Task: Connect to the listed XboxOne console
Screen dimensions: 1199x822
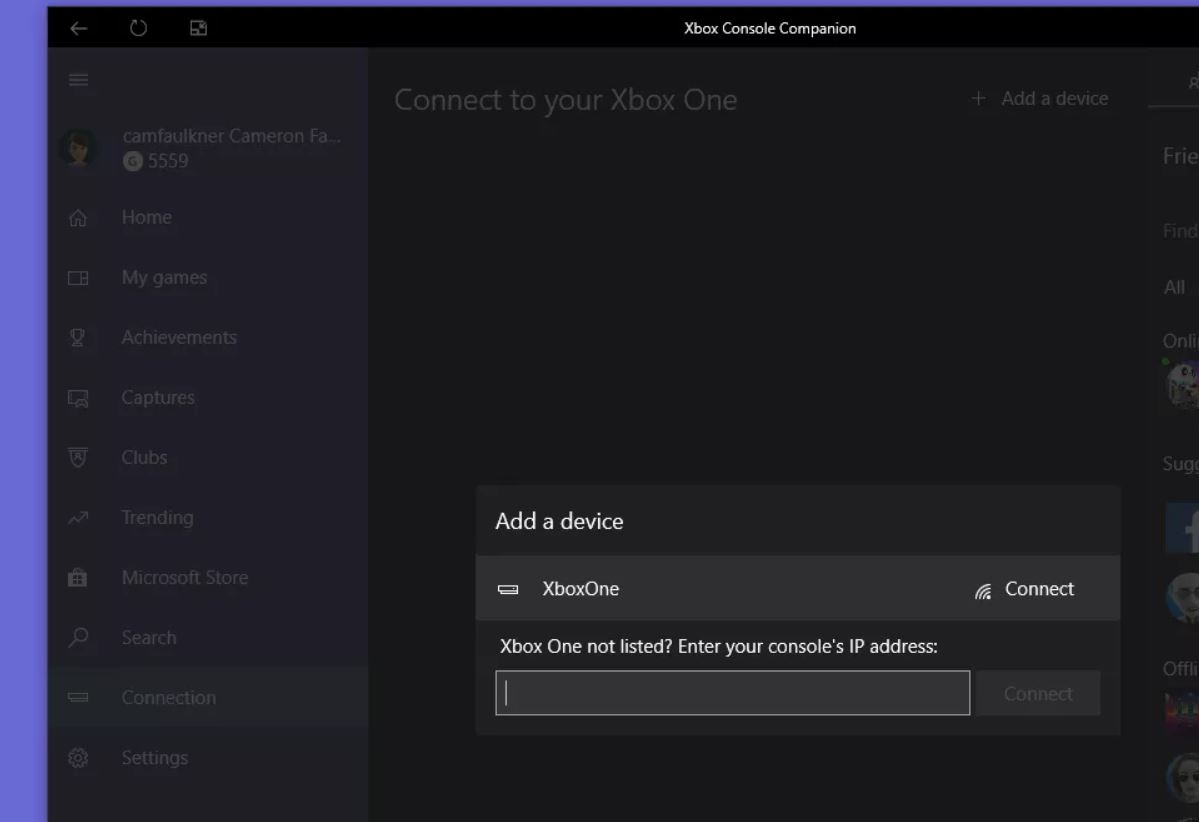Action: [1038, 589]
